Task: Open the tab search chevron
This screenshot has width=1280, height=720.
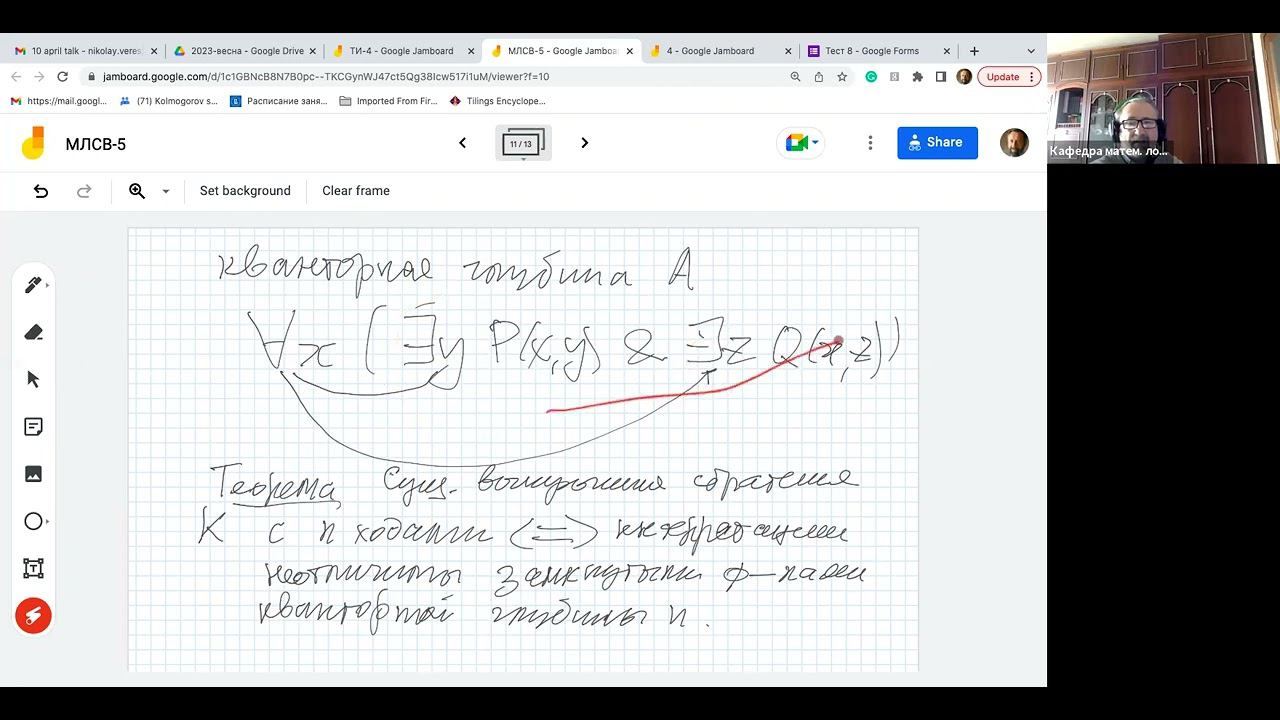Action: tap(1031, 51)
